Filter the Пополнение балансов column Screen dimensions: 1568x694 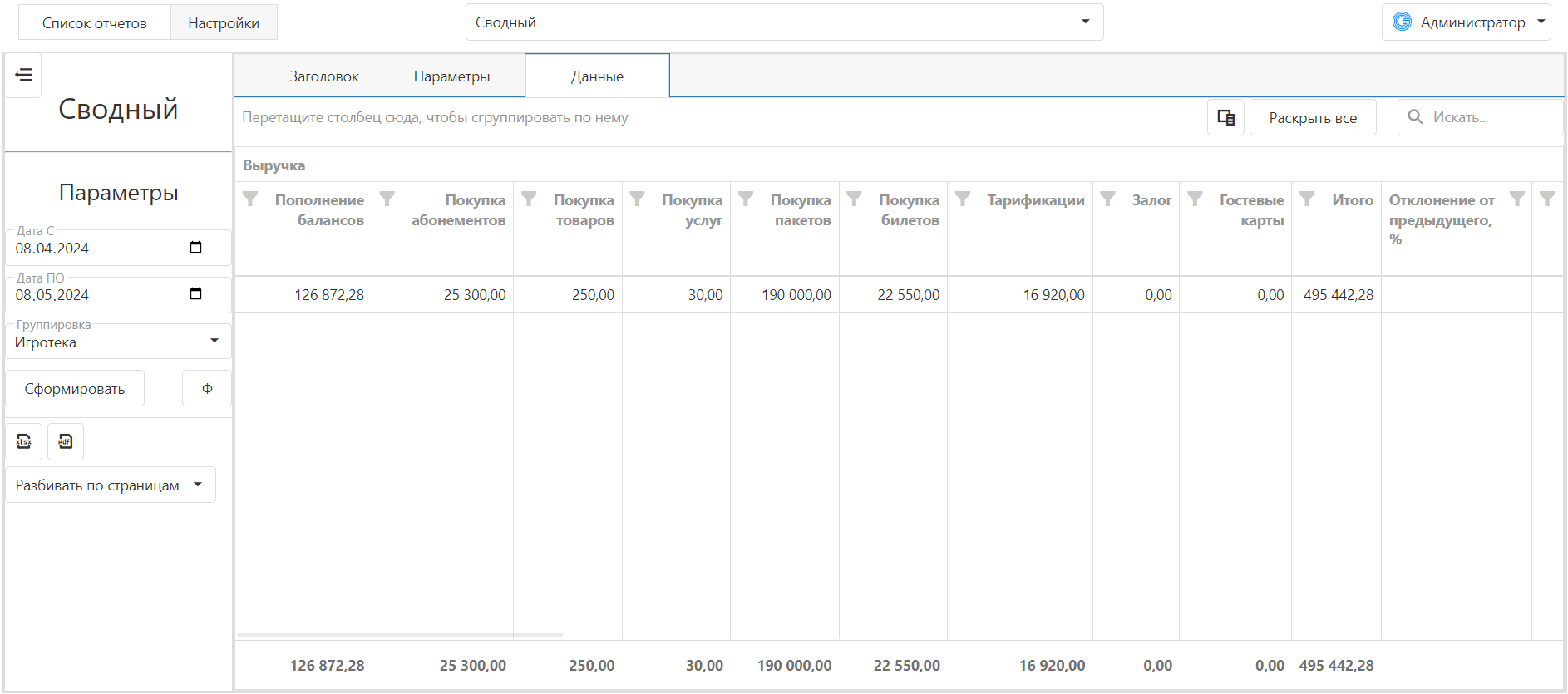[x=250, y=199]
